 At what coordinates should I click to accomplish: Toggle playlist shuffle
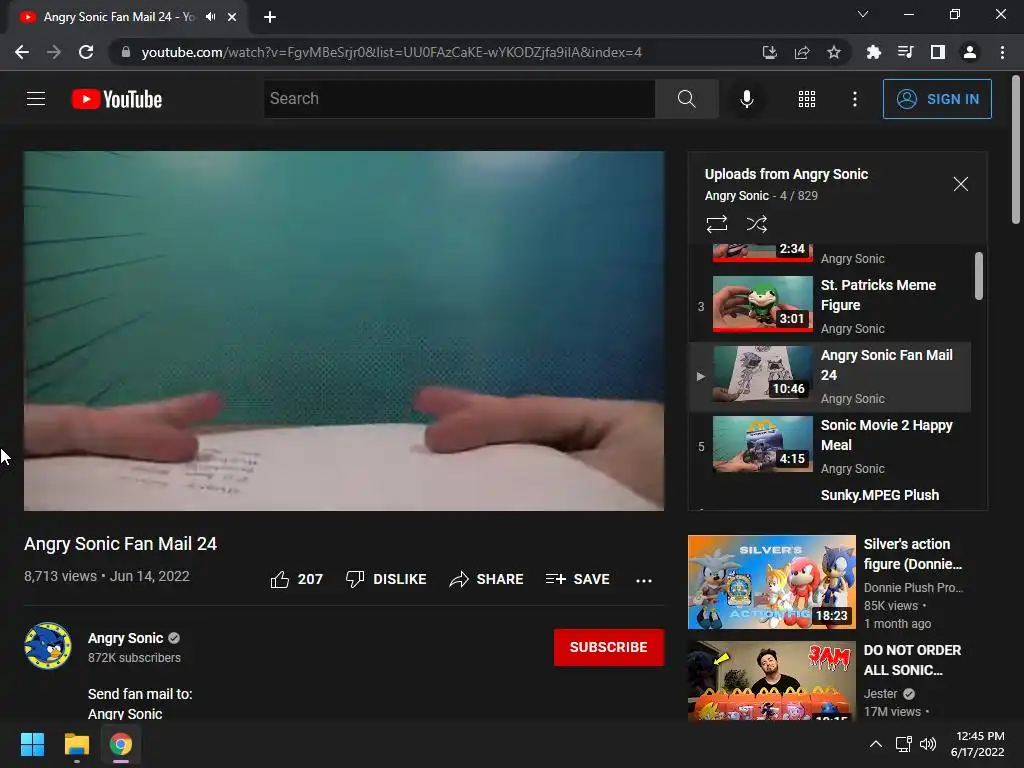(756, 224)
